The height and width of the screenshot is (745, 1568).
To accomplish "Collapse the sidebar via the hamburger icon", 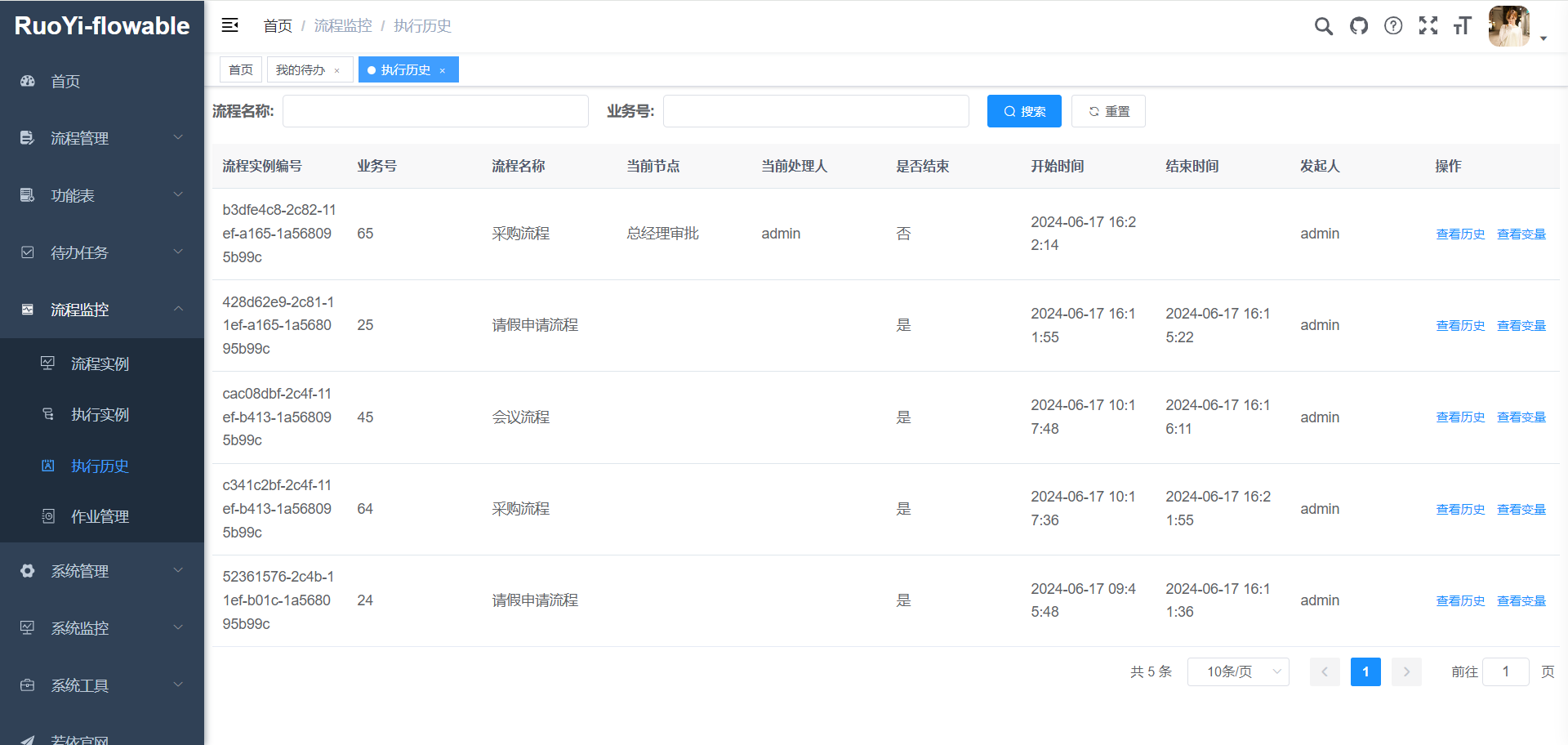I will (x=229, y=25).
